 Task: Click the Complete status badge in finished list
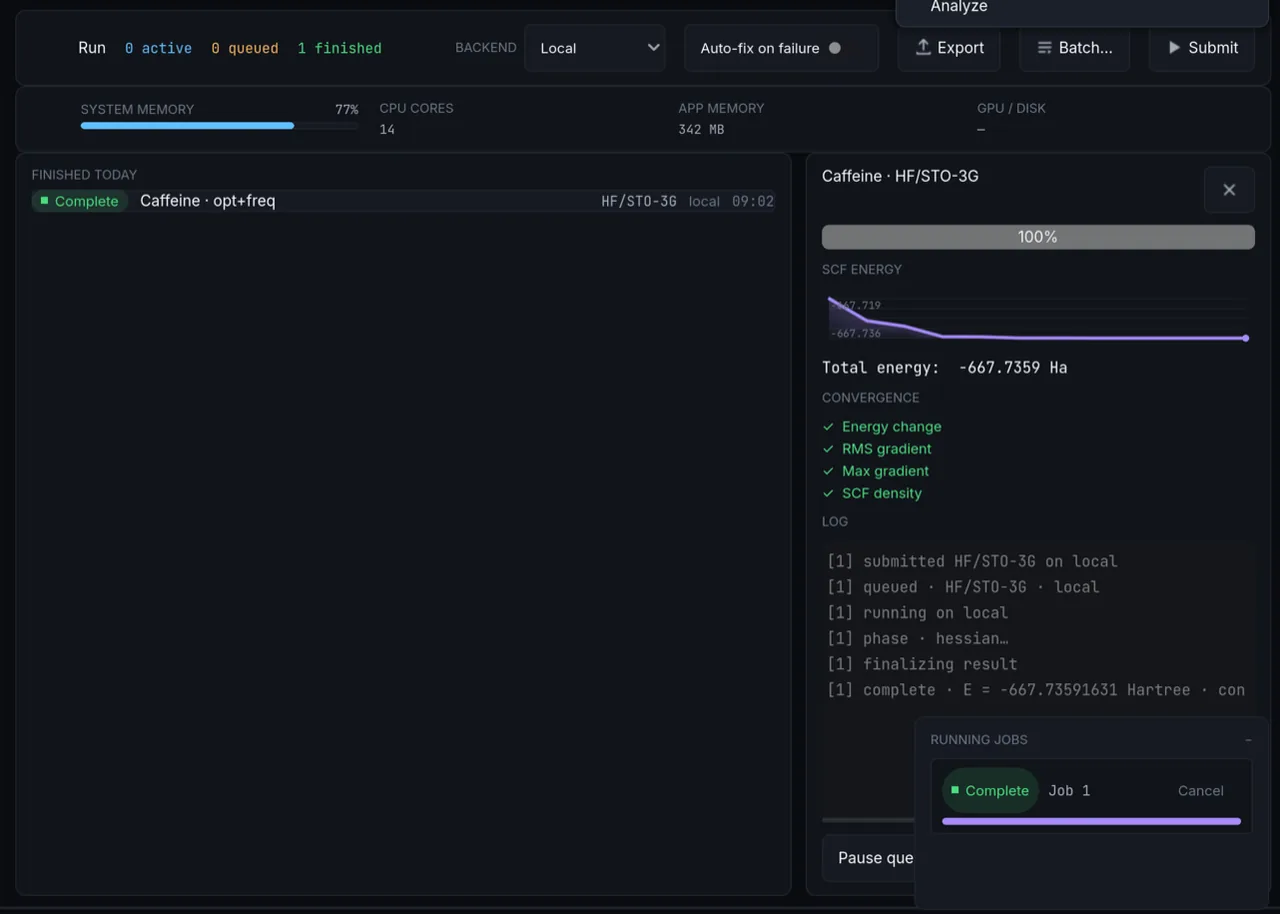(x=79, y=201)
